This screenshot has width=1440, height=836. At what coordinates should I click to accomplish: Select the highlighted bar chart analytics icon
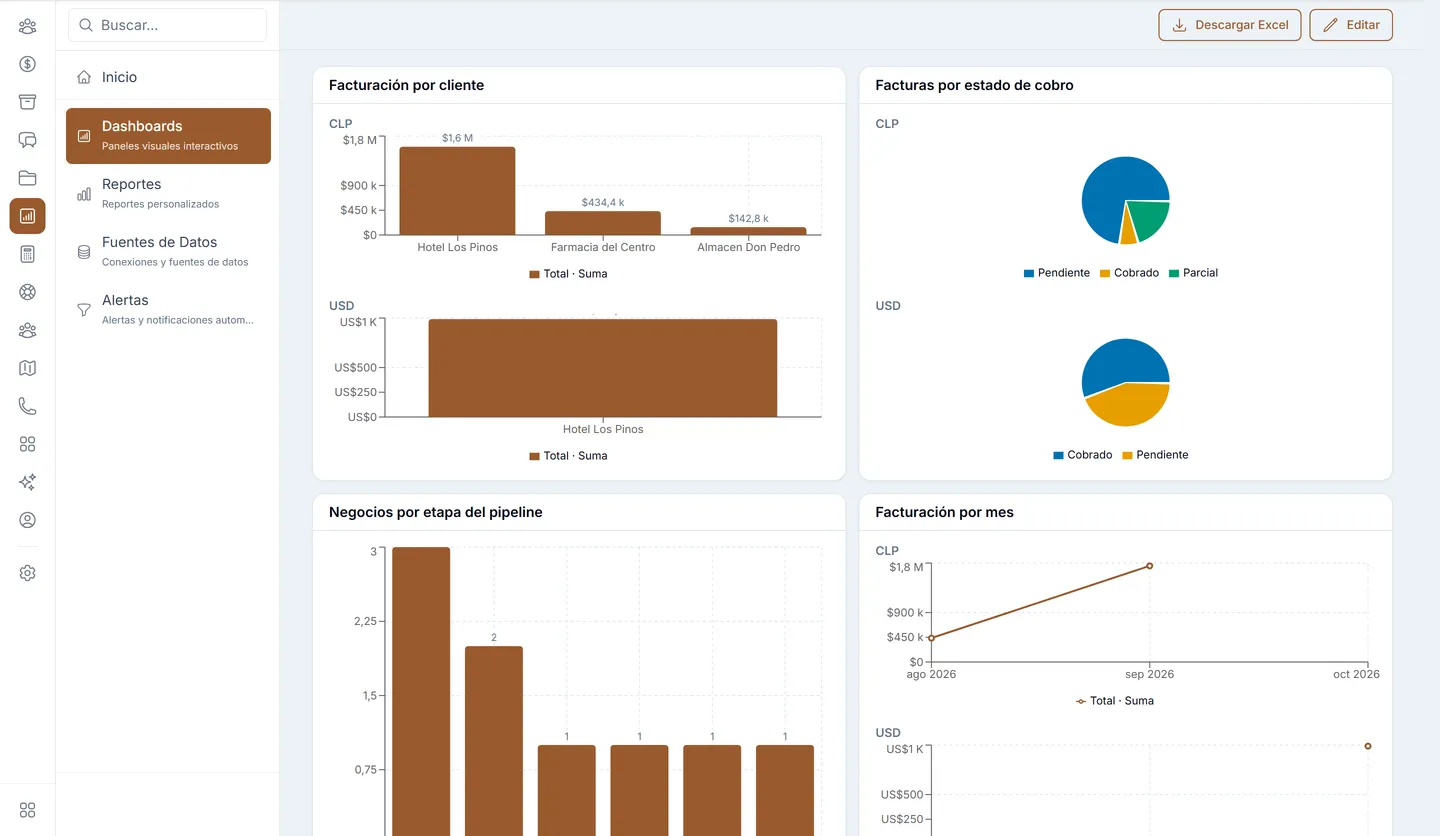click(27, 216)
